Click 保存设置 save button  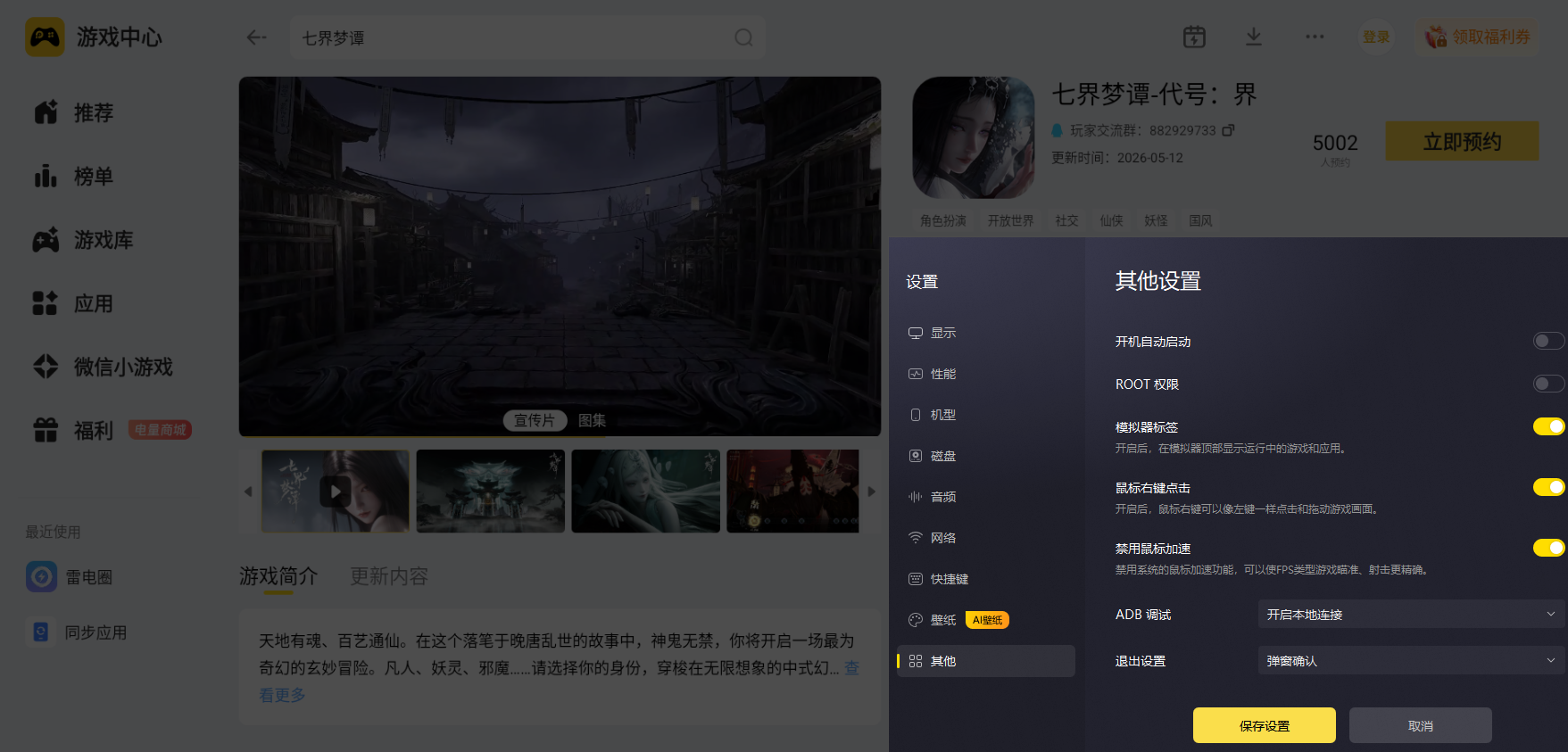[1265, 725]
